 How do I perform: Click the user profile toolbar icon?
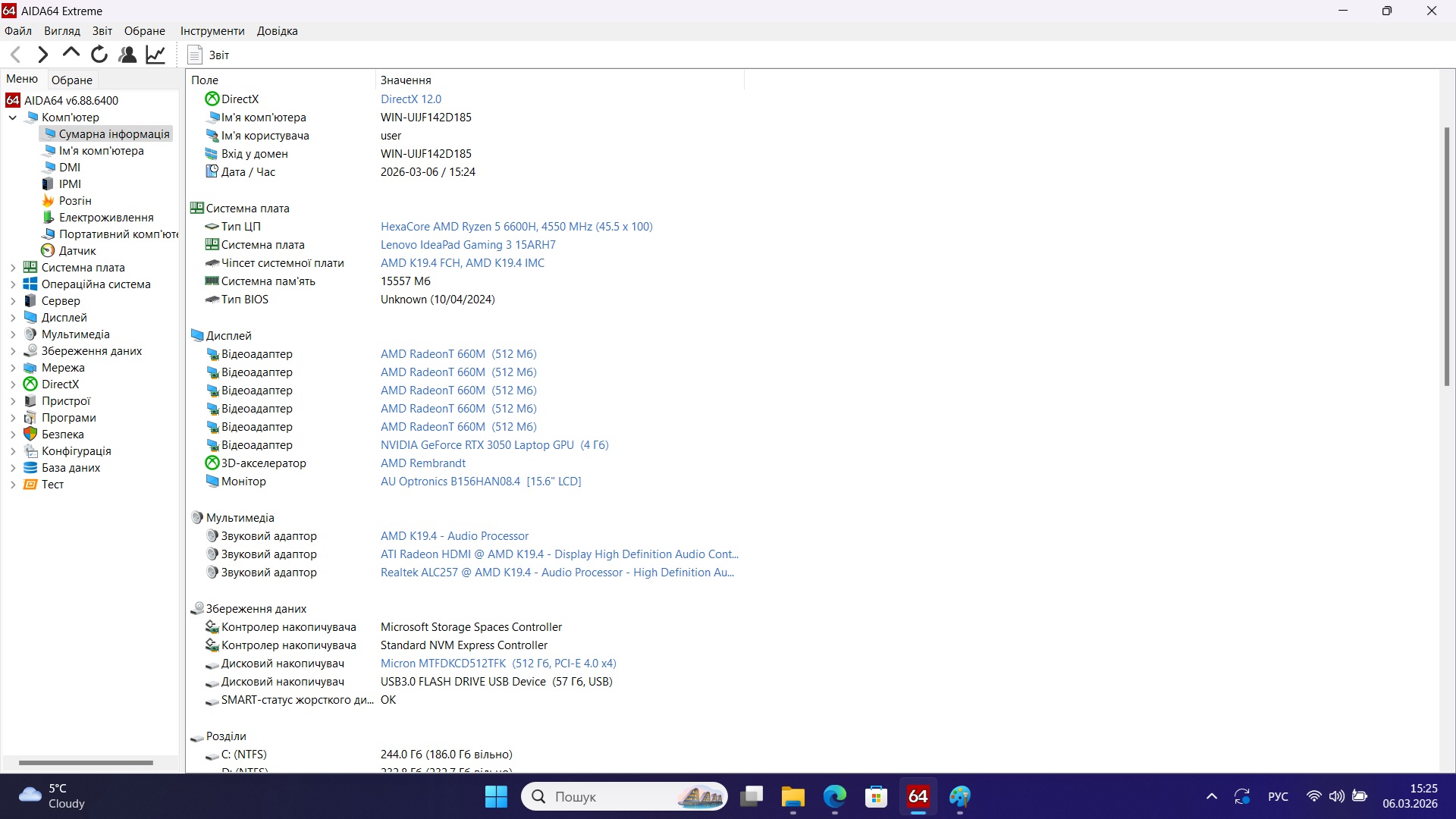point(127,54)
